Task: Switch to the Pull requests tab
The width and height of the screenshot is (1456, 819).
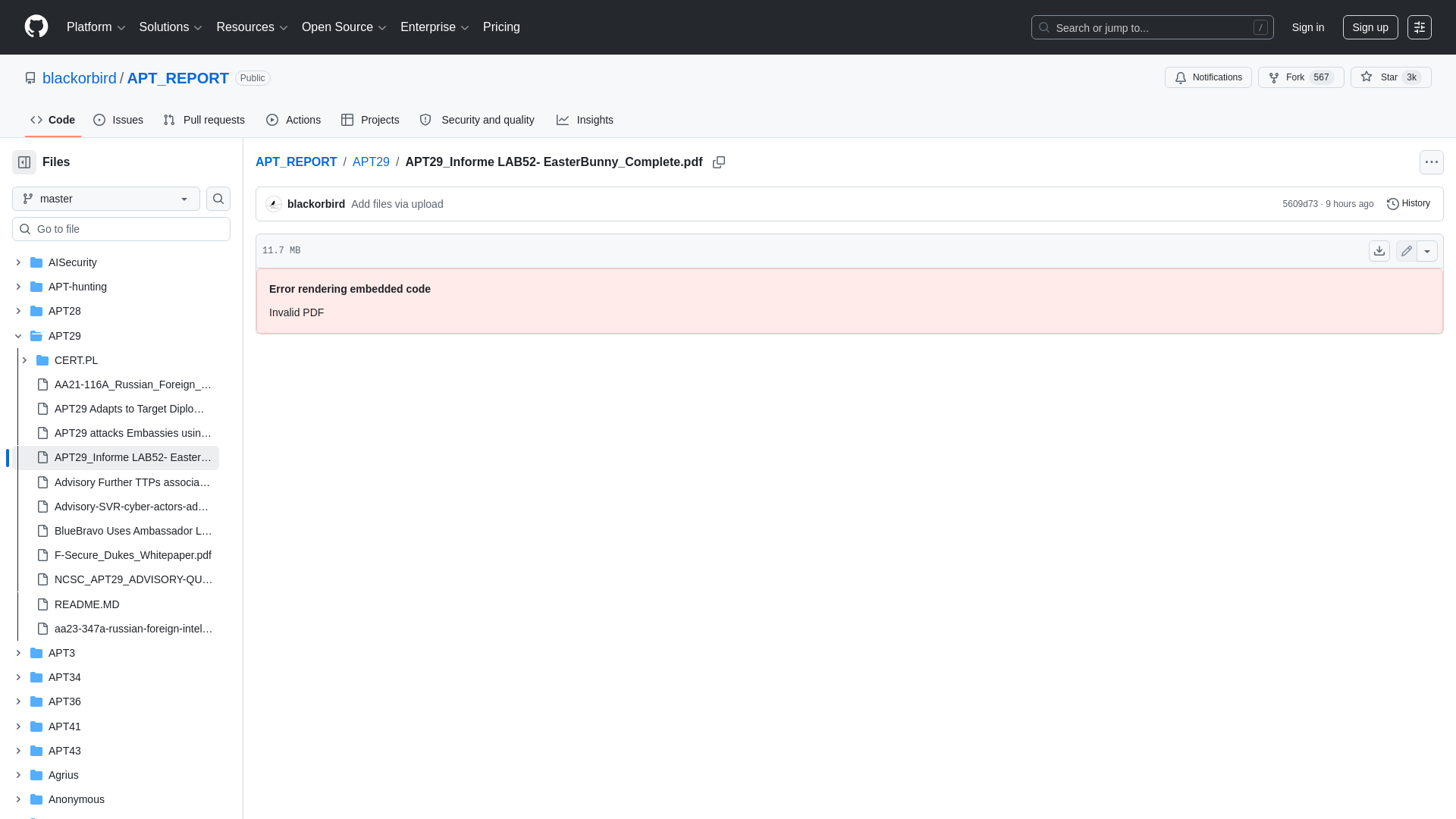Action: tap(204, 120)
